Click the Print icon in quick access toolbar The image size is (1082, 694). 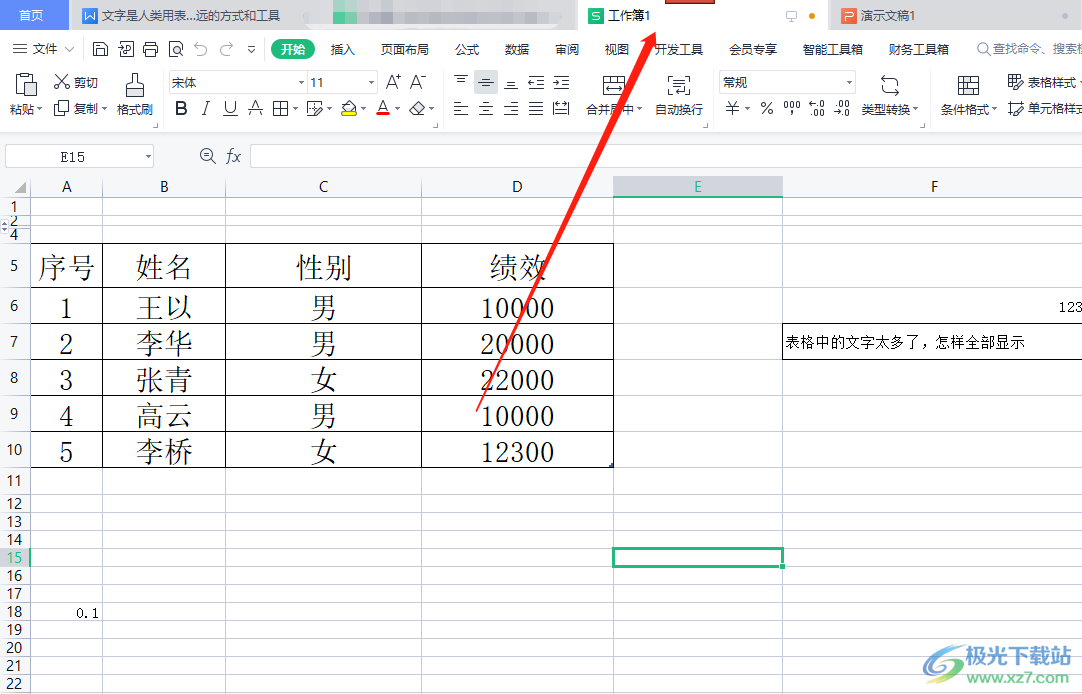coord(150,49)
